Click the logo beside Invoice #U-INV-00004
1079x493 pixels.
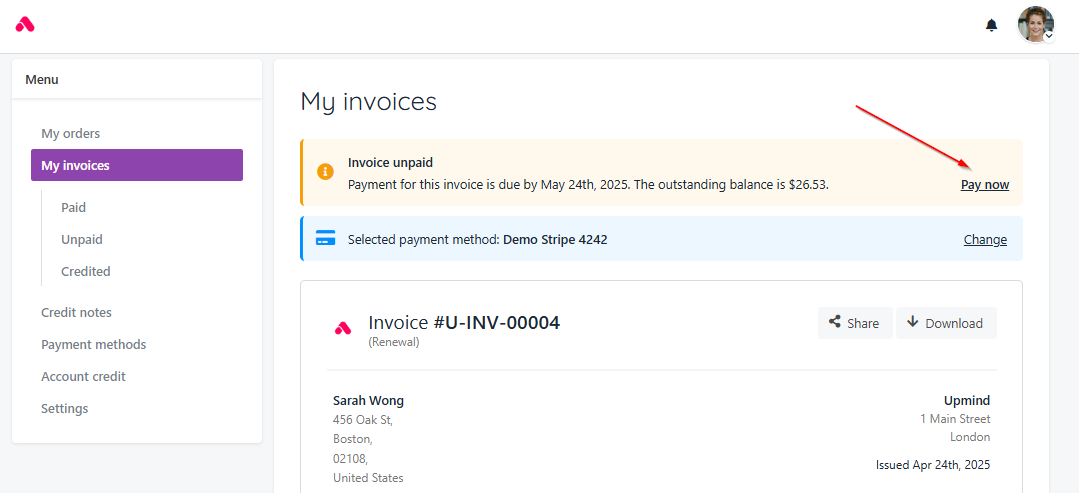click(x=343, y=328)
